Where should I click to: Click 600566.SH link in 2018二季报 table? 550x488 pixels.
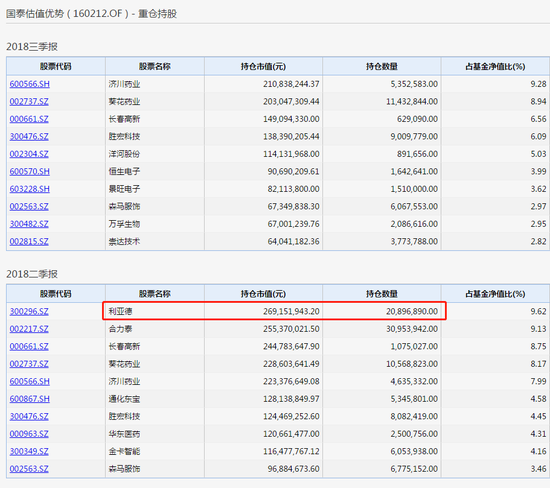pos(29,382)
